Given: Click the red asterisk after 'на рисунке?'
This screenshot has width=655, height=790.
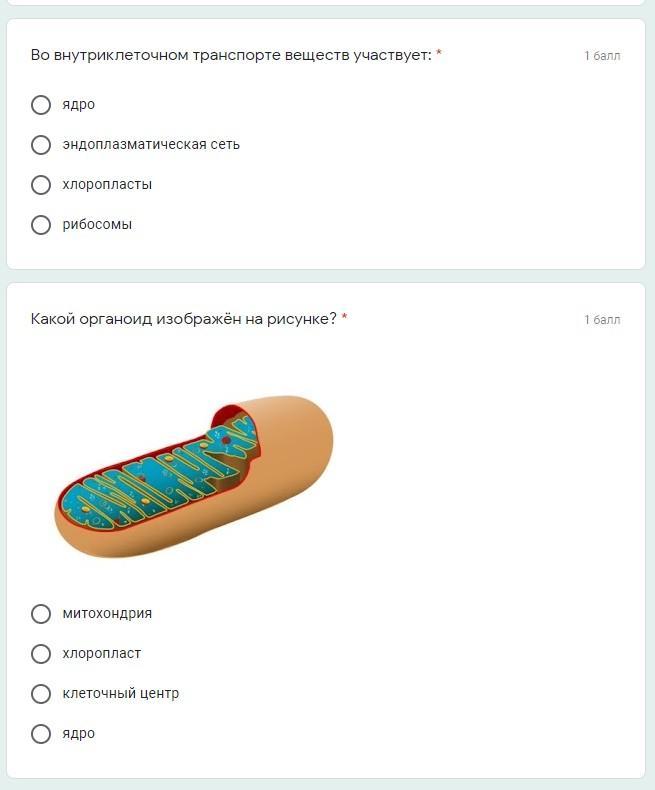Looking at the screenshot, I should pos(345,318).
